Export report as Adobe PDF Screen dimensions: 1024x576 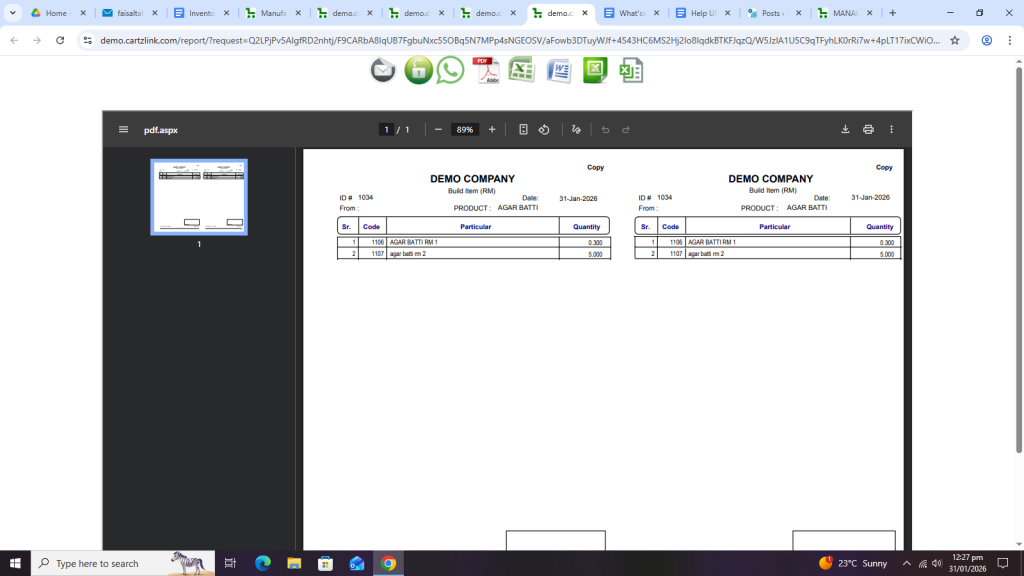(486, 70)
